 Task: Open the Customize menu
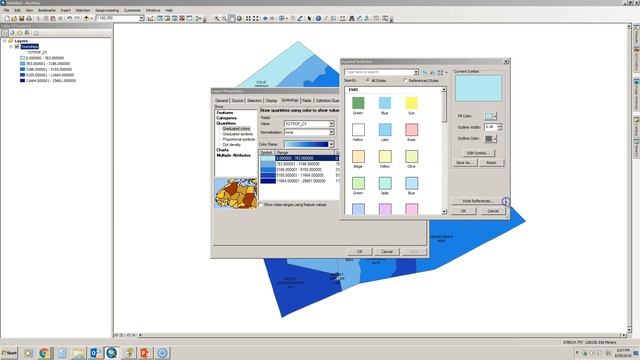132,10
